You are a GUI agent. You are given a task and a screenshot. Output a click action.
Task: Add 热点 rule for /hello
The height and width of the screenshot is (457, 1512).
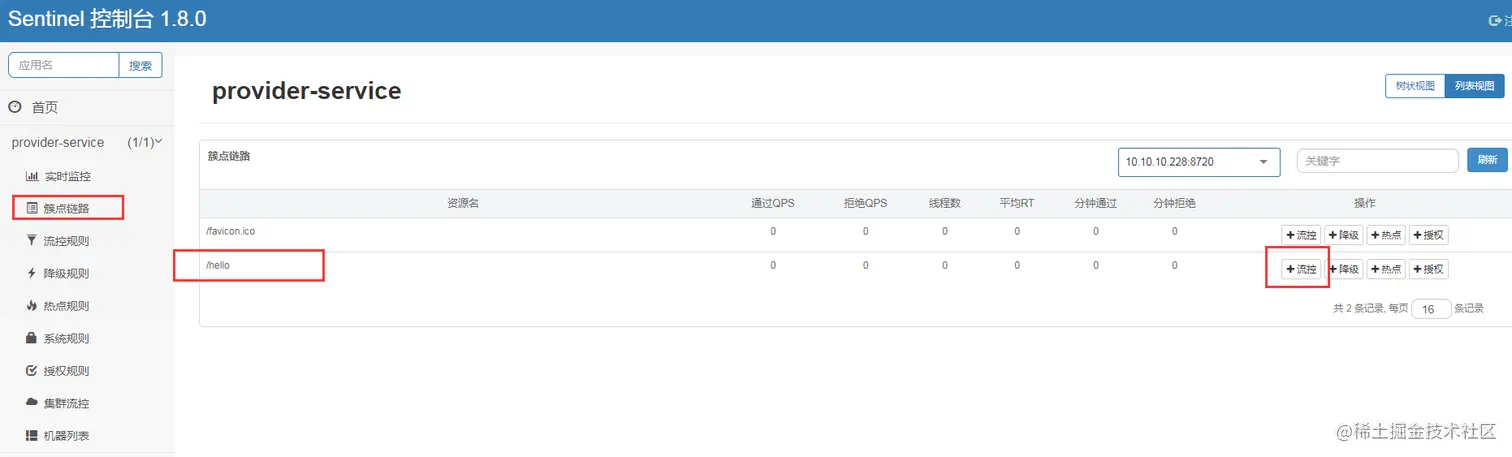click(1386, 269)
